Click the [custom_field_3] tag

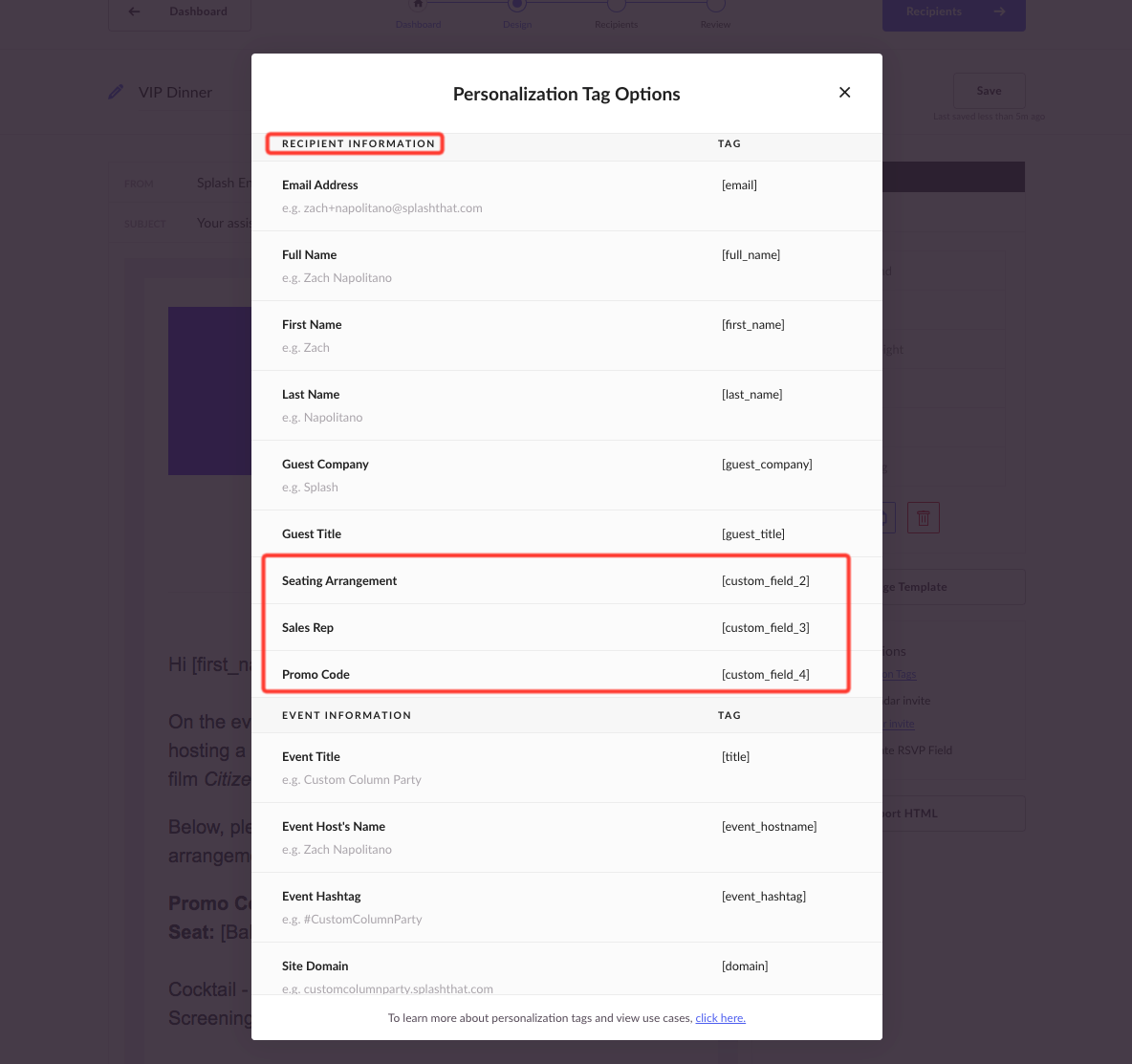pyautogui.click(x=765, y=628)
